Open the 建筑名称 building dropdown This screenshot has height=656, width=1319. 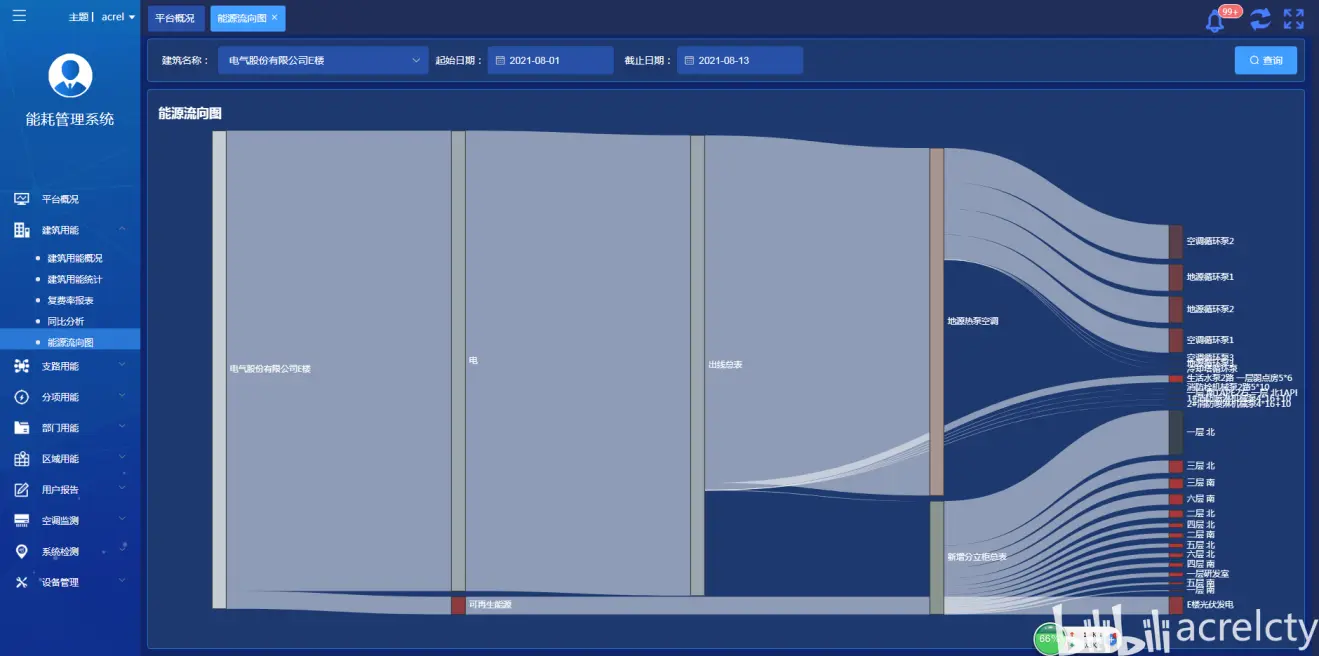[323, 60]
